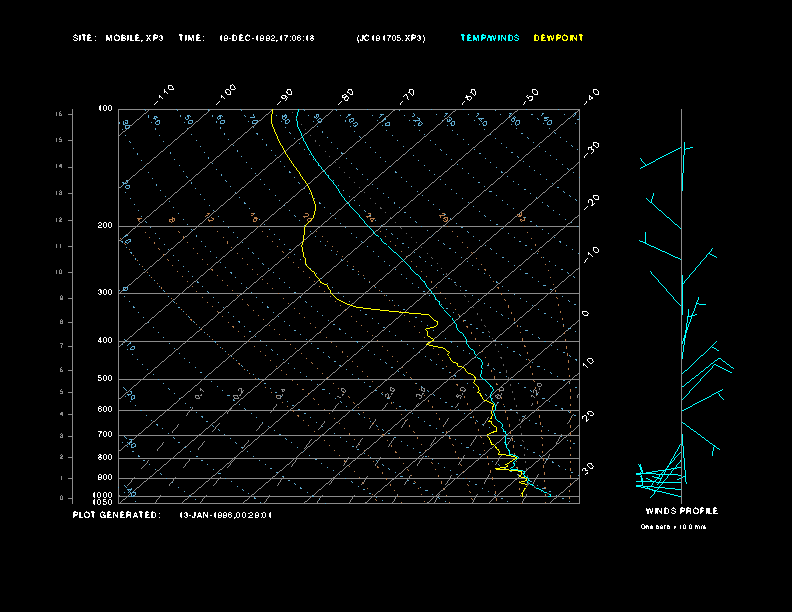The image size is (792, 612).
Task: Click the 400 pressure level label
Action: point(105,340)
